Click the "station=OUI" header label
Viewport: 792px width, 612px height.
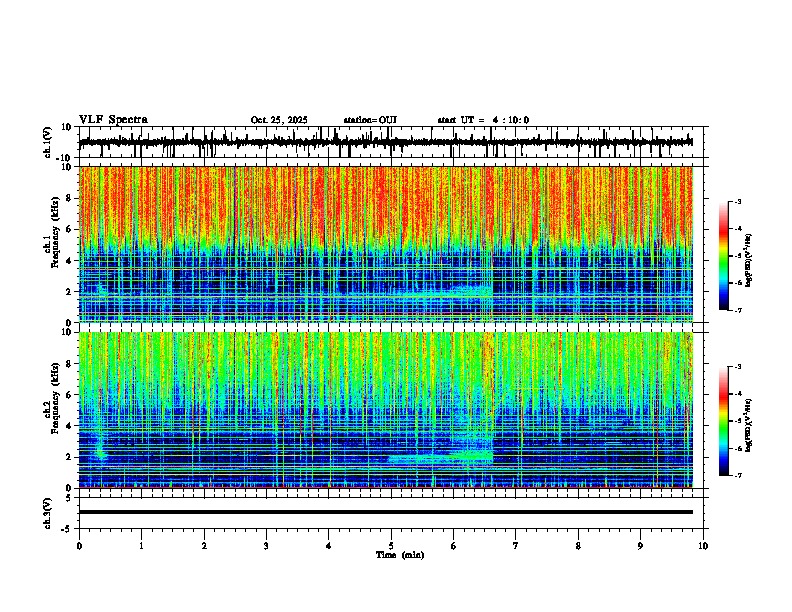(370, 120)
